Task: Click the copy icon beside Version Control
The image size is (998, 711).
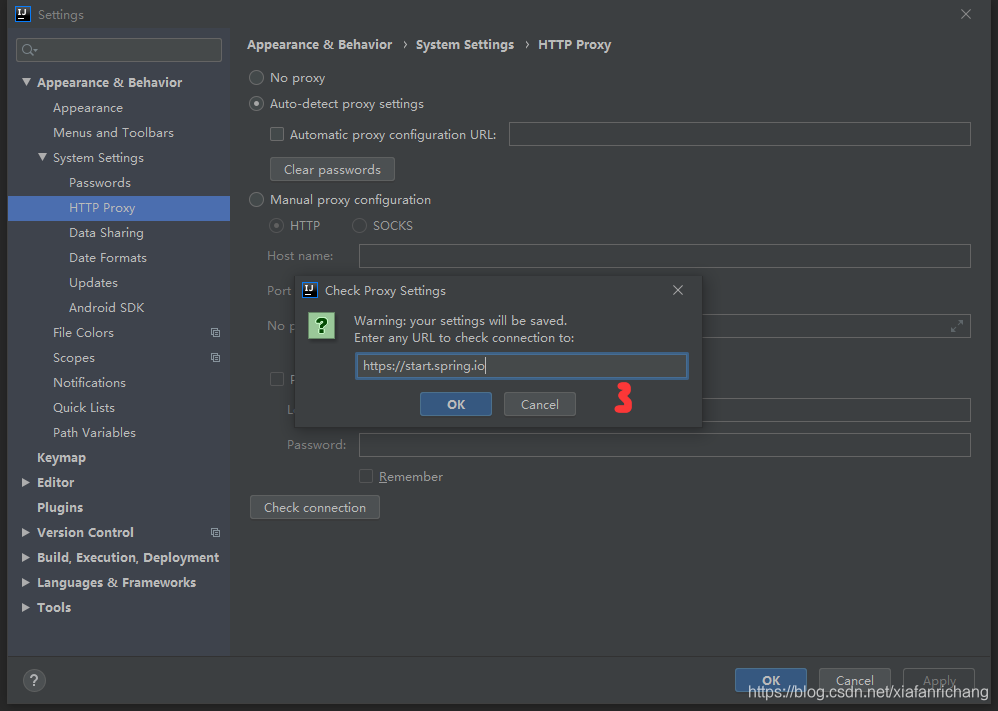Action: [215, 532]
